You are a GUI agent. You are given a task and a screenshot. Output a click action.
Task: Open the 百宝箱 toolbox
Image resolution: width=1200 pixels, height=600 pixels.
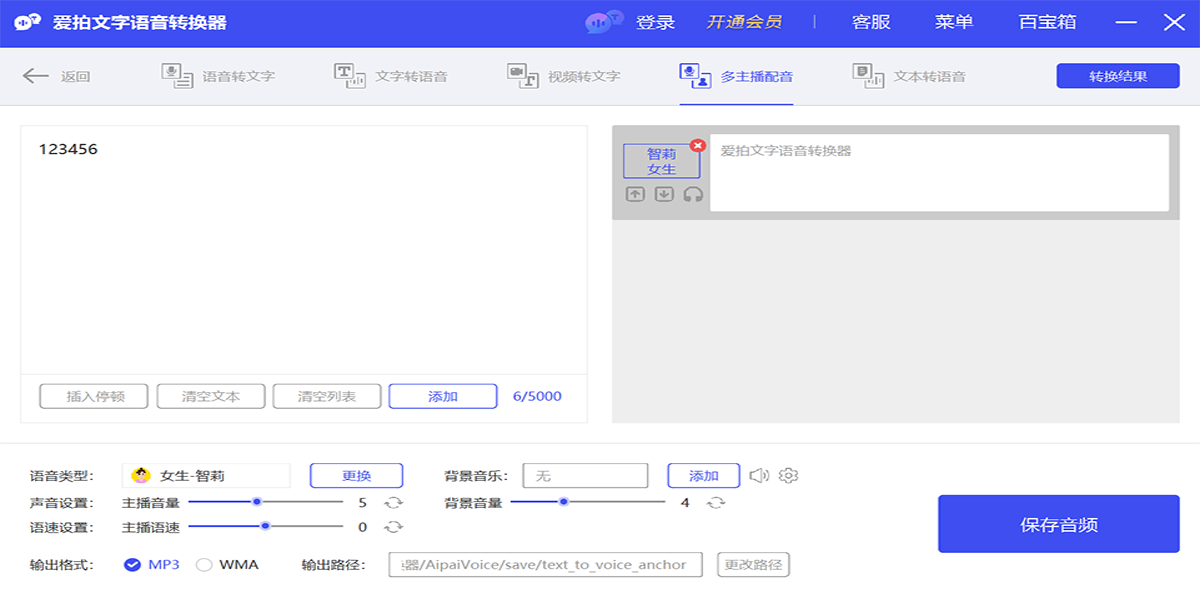pos(1047,22)
